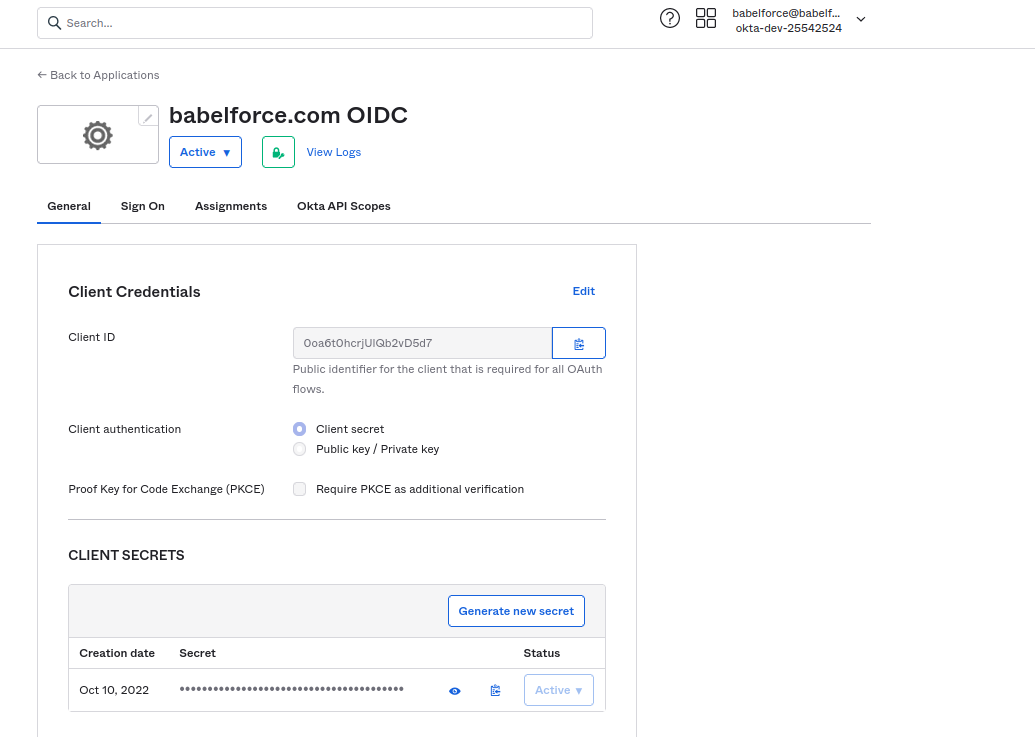Open the Assignments tab

point(231,207)
